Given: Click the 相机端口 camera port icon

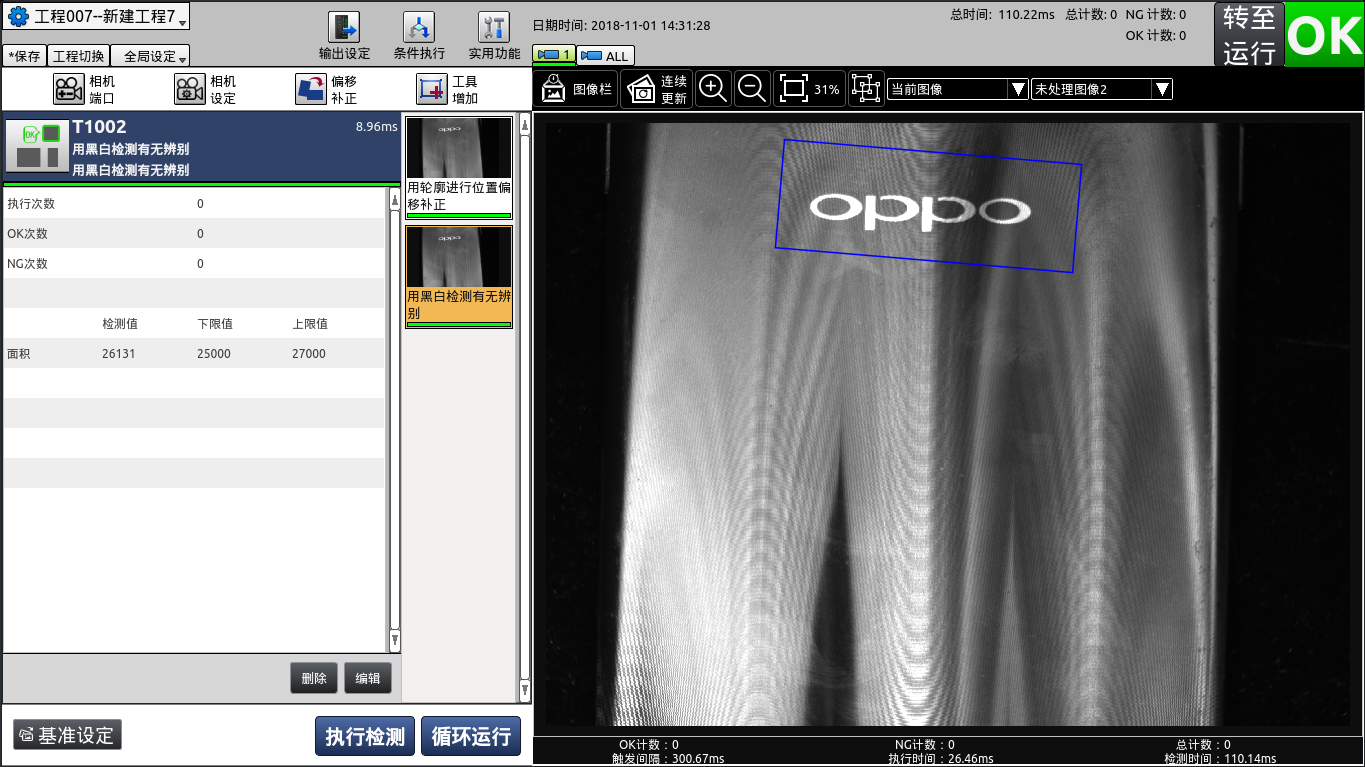Looking at the screenshot, I should point(69,89).
